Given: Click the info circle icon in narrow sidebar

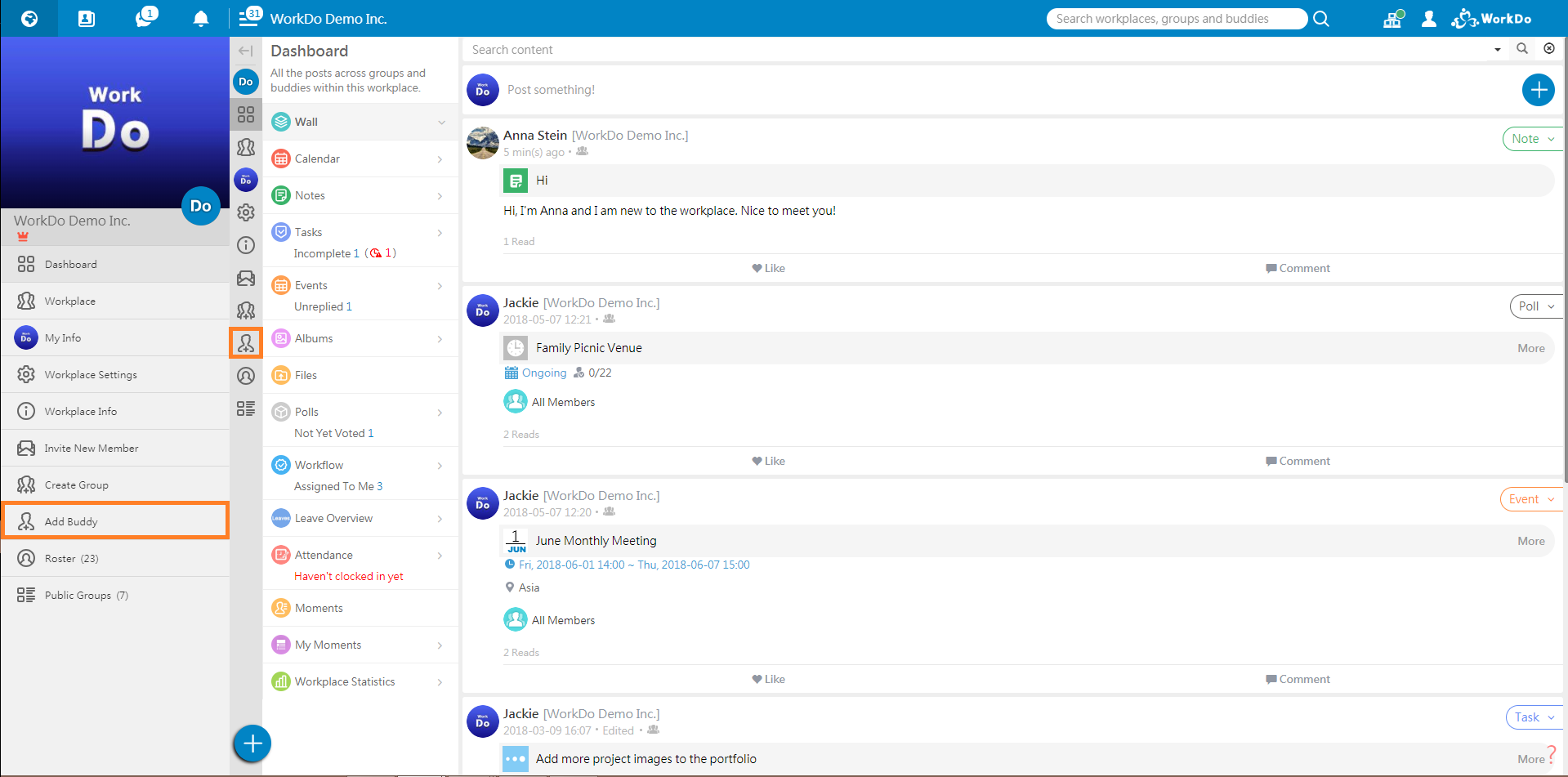Looking at the screenshot, I should tap(246, 245).
